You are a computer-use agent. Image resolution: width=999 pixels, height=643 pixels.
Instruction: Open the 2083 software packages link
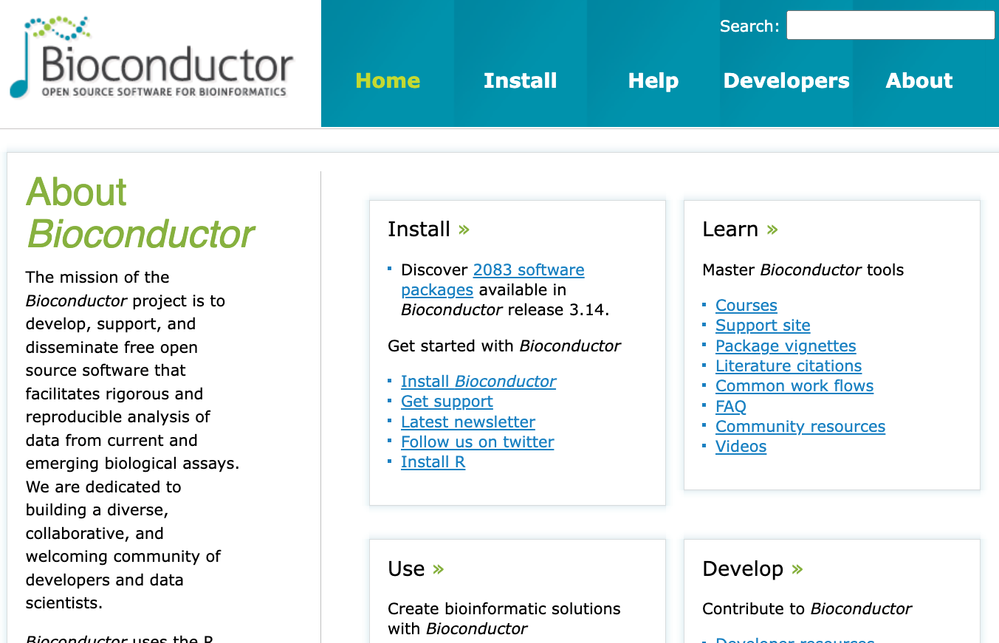pos(492,280)
